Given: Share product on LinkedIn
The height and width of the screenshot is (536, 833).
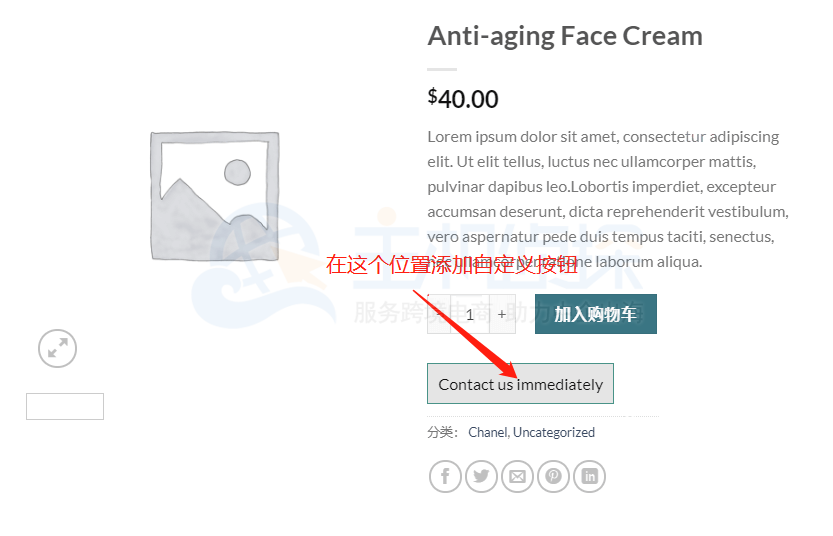Looking at the screenshot, I should tap(589, 476).
